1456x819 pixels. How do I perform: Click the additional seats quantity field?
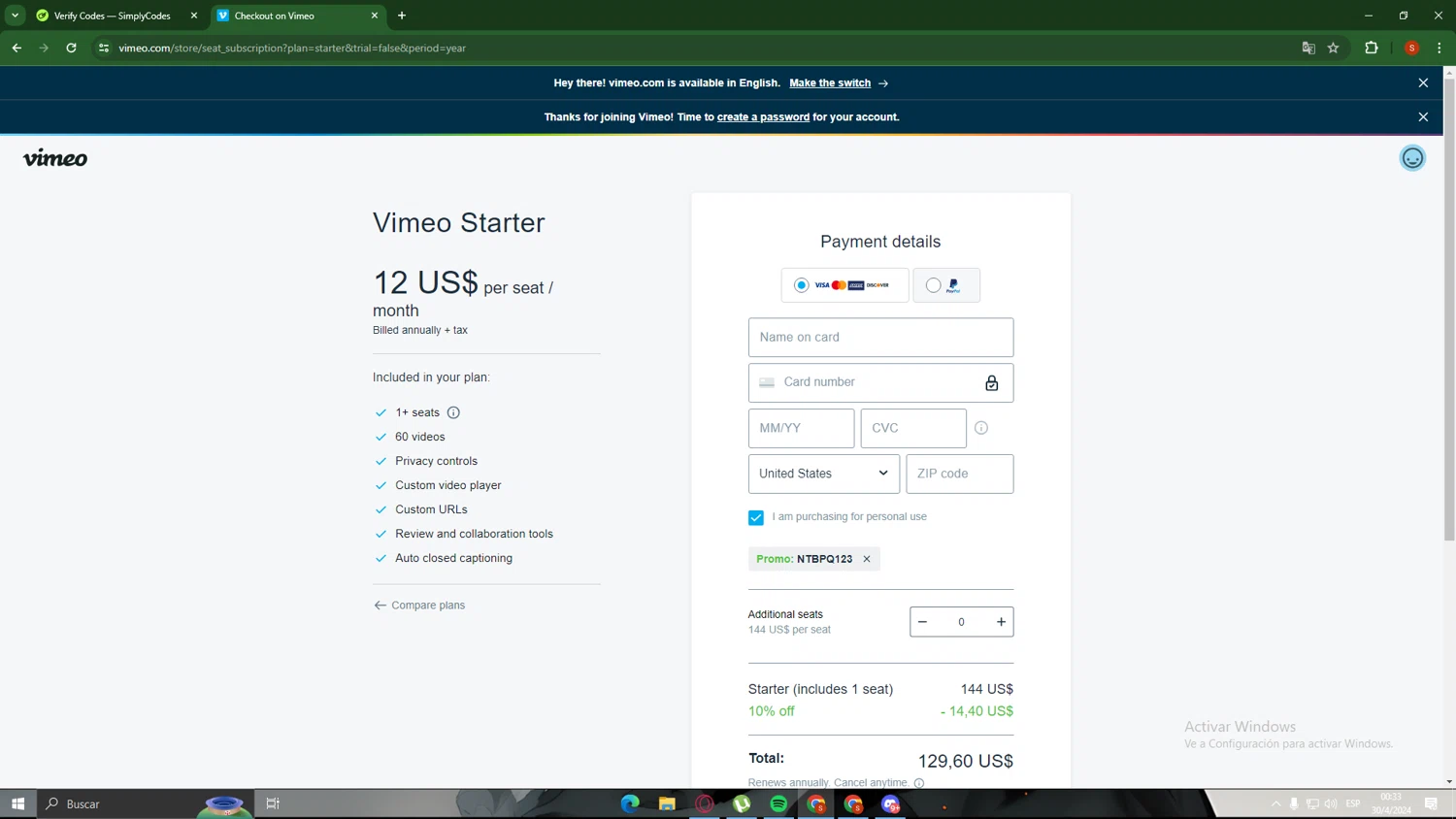click(961, 622)
